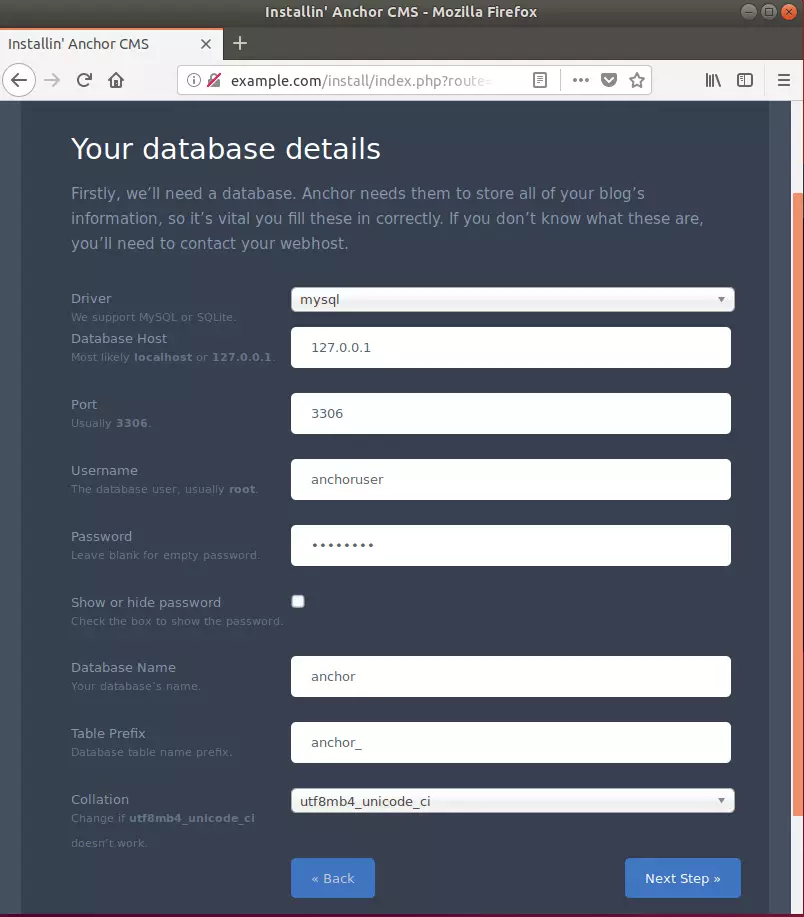This screenshot has height=917, width=804.
Task: Open the Library panel
Action: [713, 80]
